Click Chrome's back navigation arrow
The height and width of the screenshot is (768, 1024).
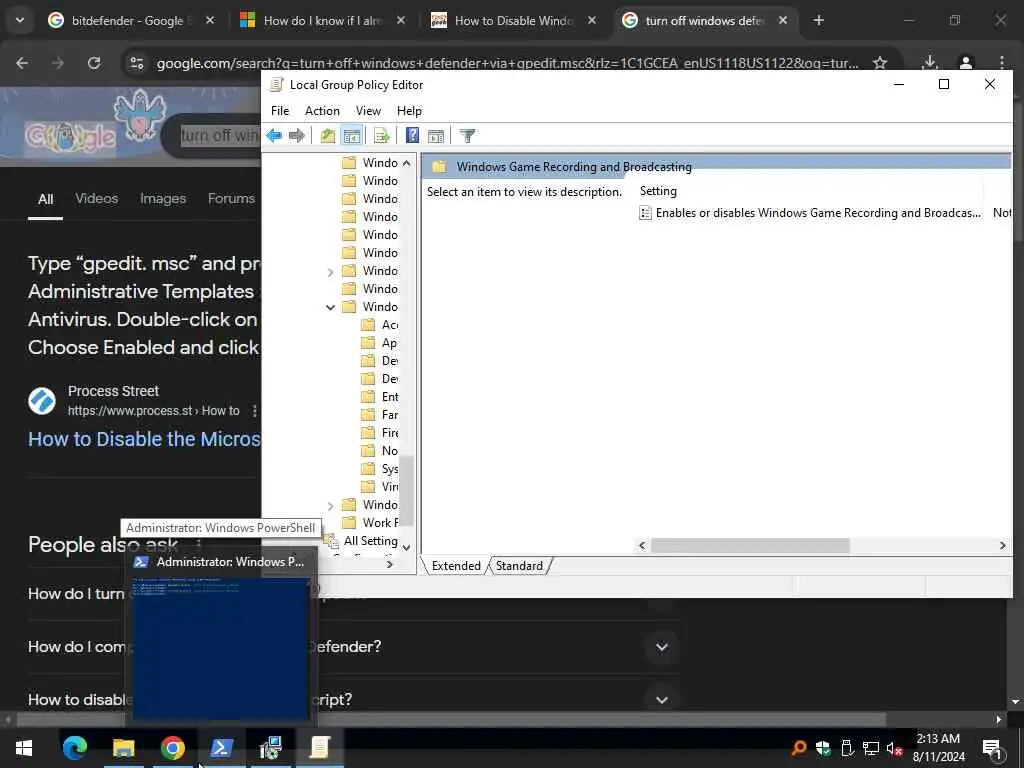point(22,63)
